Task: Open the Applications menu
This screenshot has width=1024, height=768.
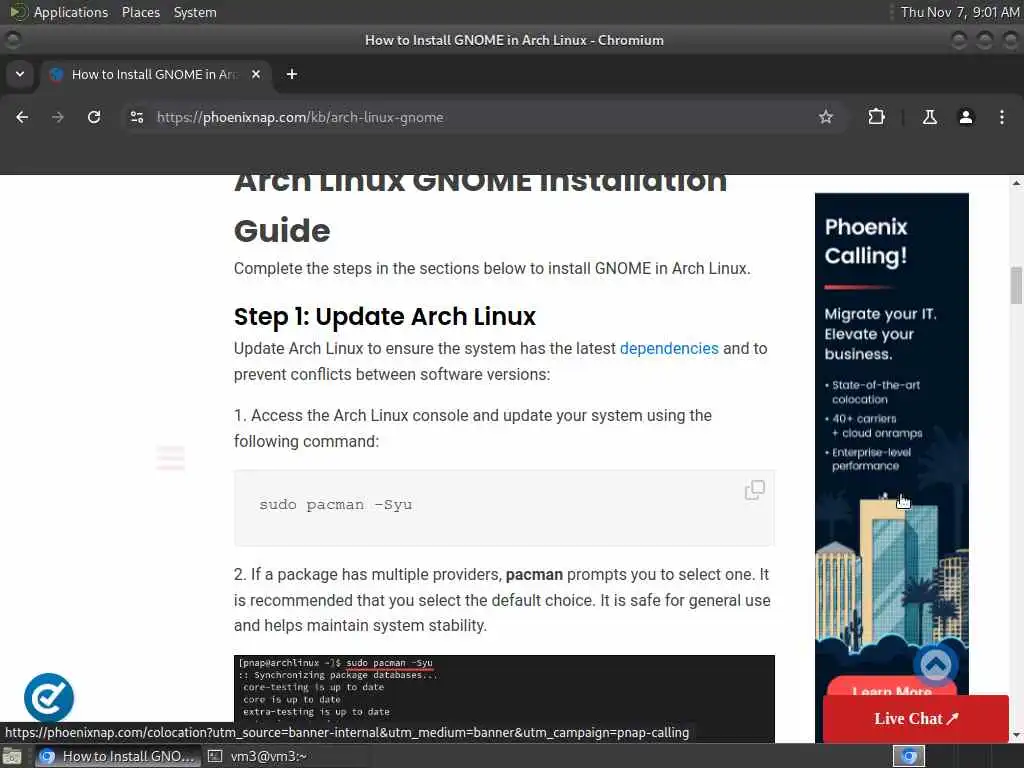Action: pyautogui.click(x=71, y=12)
